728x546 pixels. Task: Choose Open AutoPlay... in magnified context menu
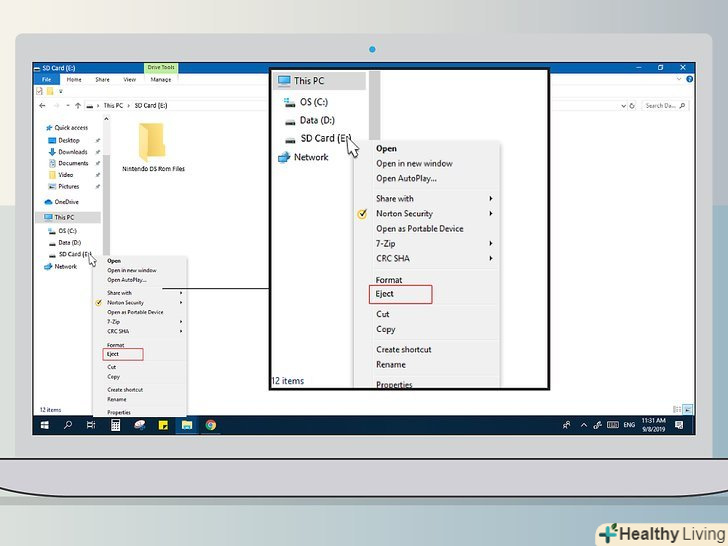click(406, 178)
